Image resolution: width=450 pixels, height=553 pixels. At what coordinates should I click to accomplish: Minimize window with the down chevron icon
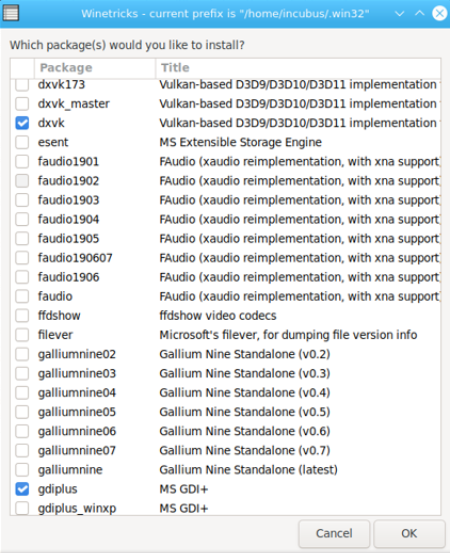[x=399, y=14]
